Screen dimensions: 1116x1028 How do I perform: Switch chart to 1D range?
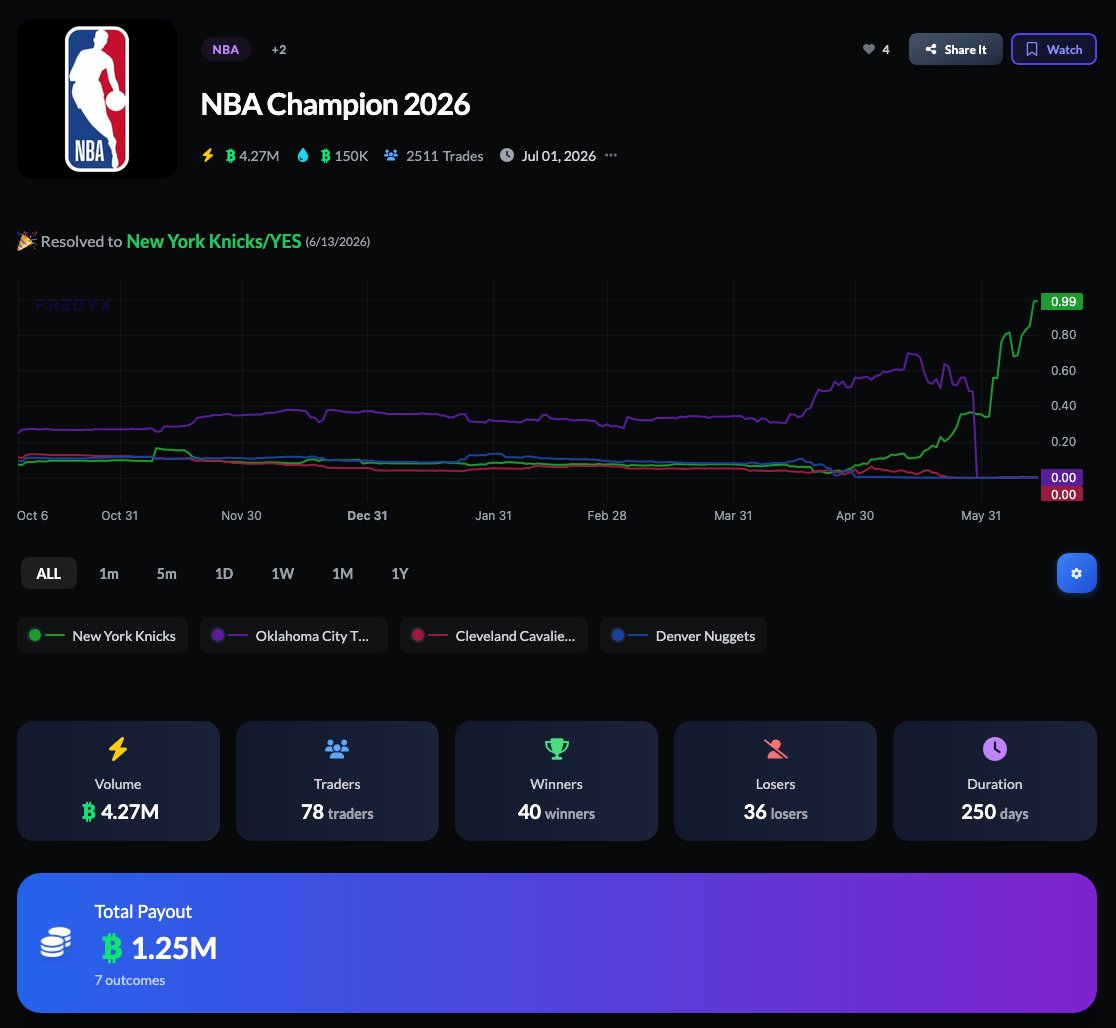(x=224, y=573)
